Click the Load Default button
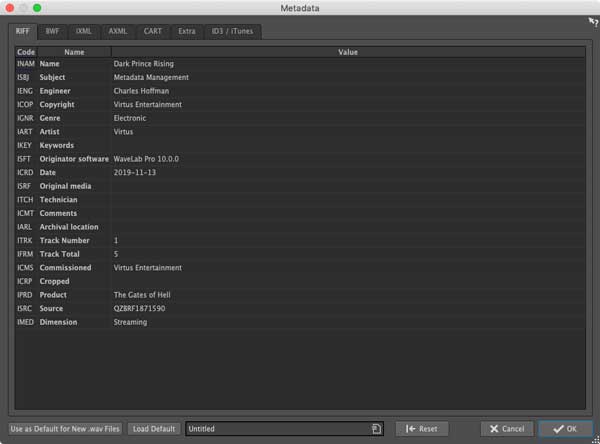The height and width of the screenshot is (444, 600). point(154,429)
